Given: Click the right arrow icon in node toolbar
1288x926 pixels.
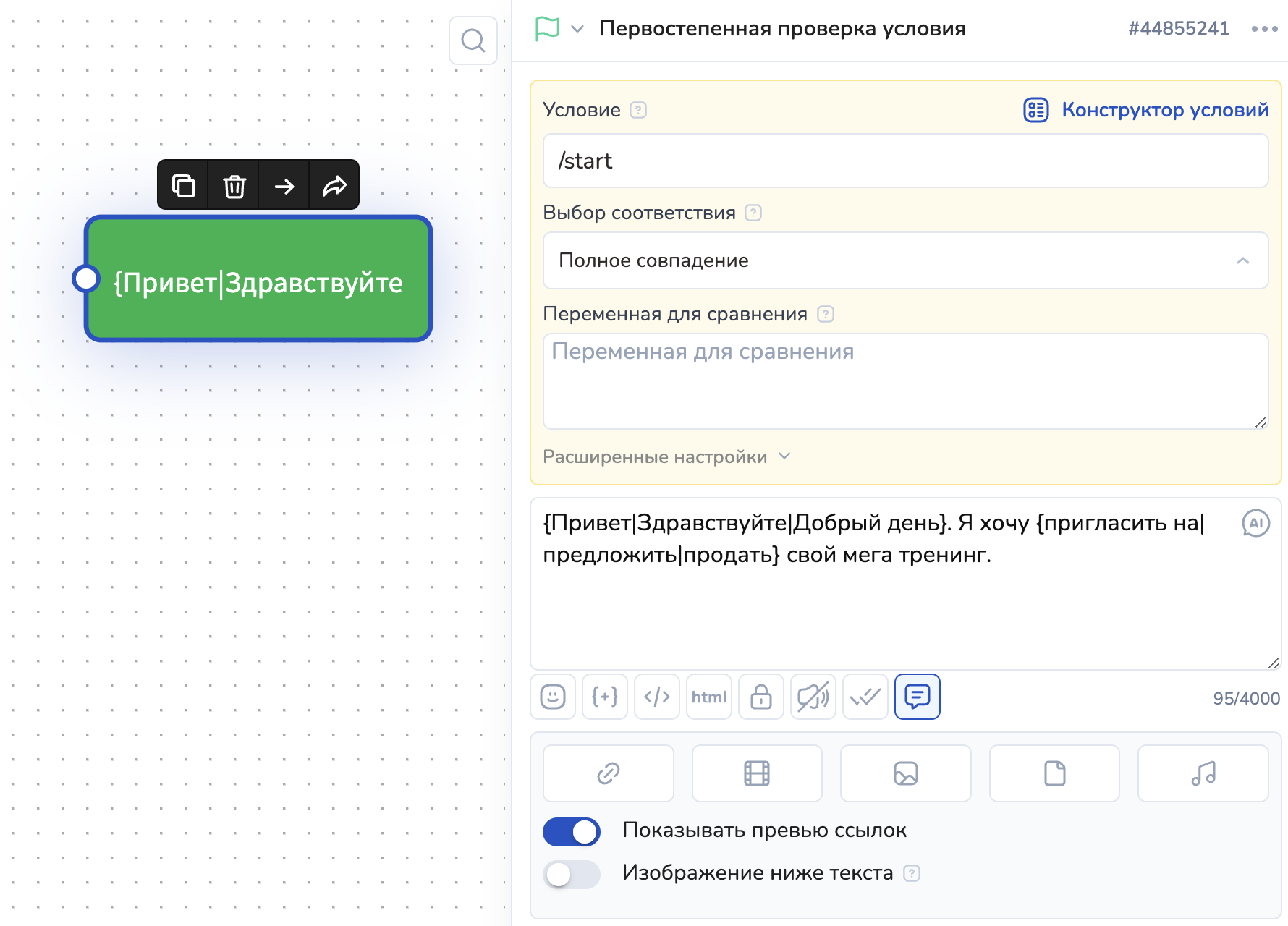Looking at the screenshot, I should coord(284,186).
